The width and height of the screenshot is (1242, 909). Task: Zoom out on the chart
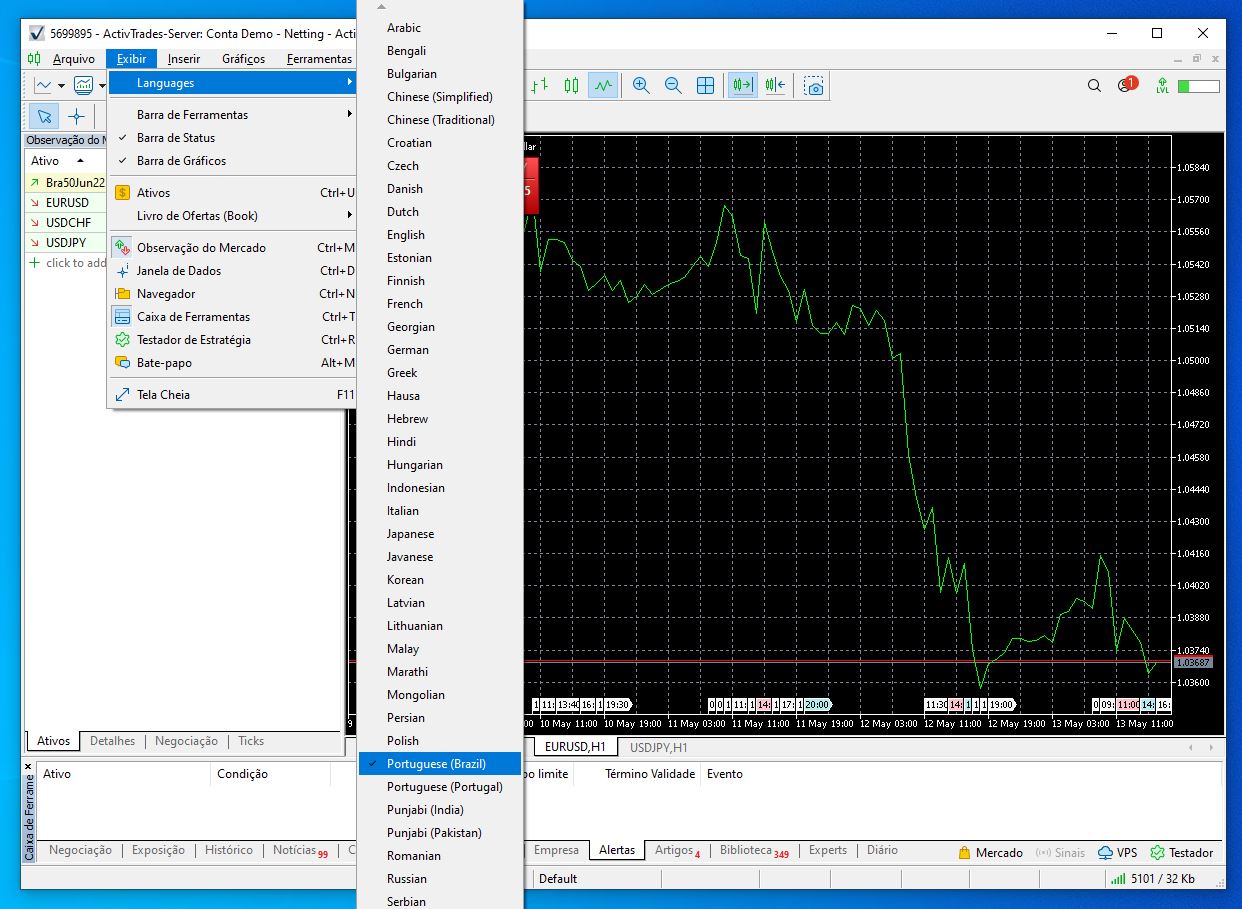click(x=672, y=85)
